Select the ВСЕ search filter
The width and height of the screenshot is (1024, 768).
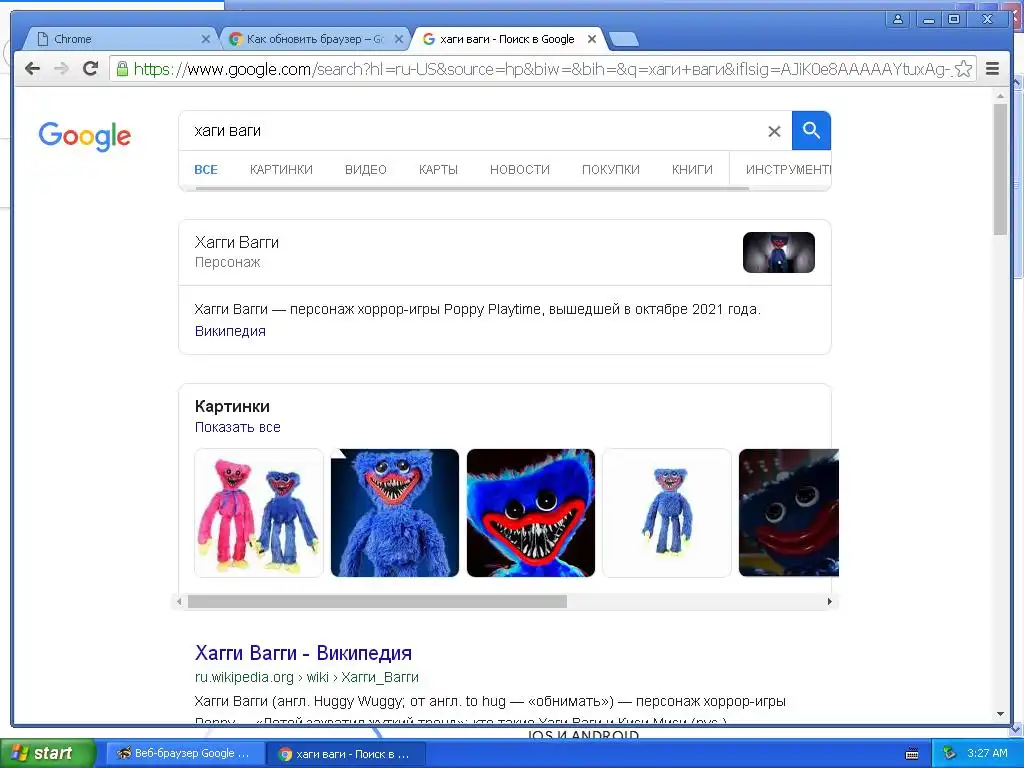pyautogui.click(x=206, y=170)
